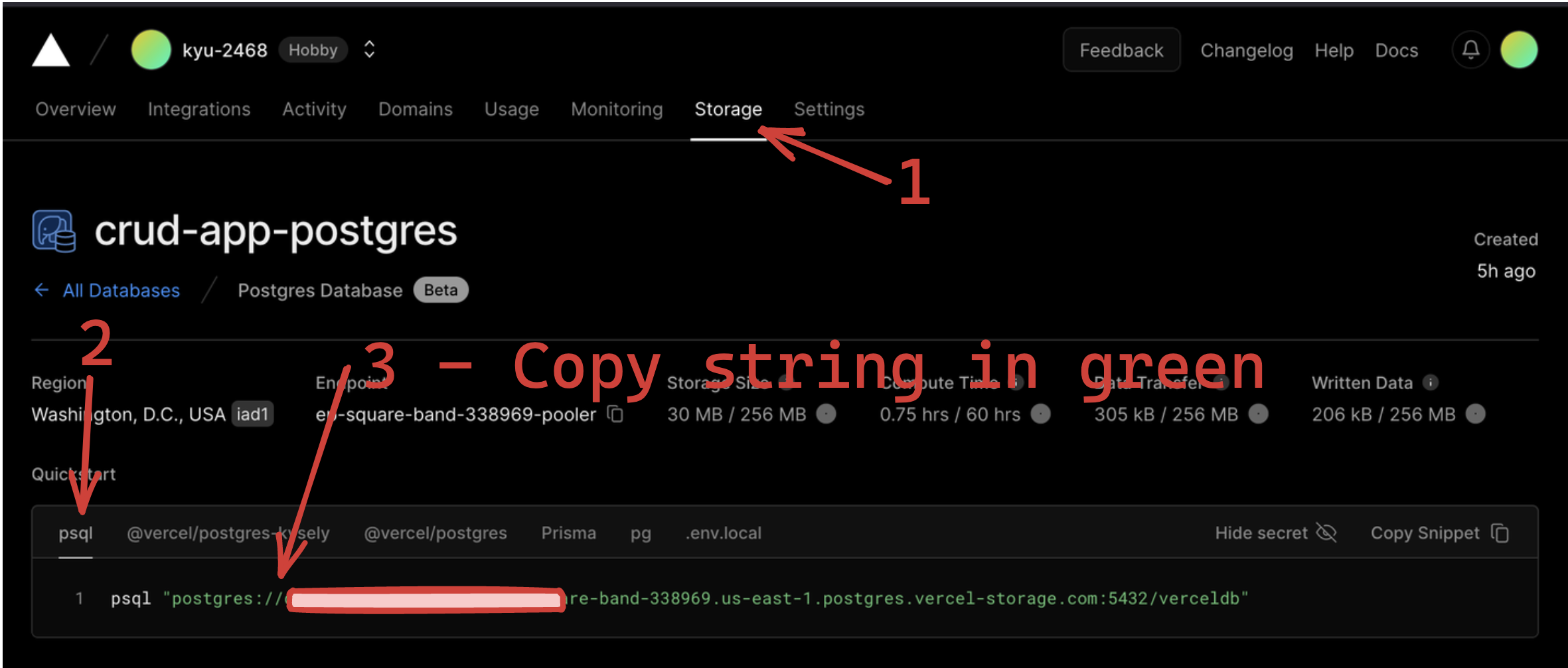Open the kyu-2468 team avatar
The height and width of the screenshot is (668, 1568).
151,50
